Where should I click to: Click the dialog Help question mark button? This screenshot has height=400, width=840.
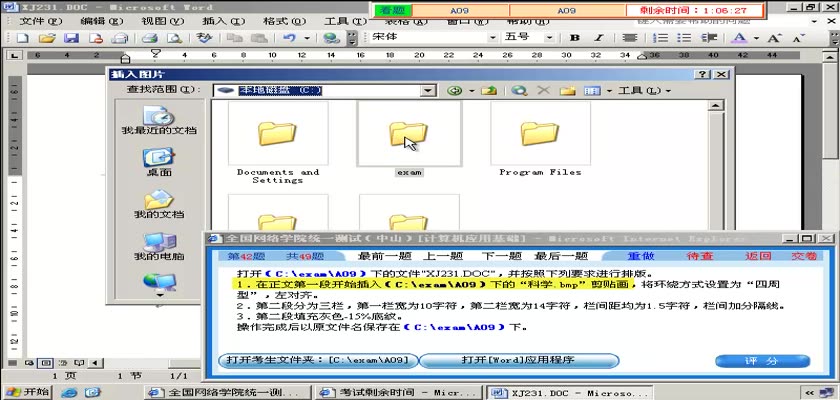[x=703, y=74]
